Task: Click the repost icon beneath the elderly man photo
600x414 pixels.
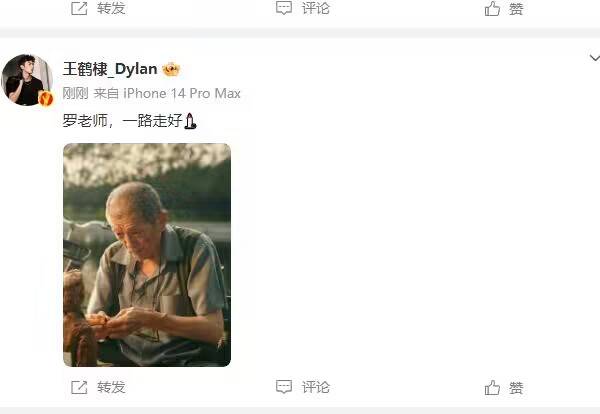Action: point(79,387)
